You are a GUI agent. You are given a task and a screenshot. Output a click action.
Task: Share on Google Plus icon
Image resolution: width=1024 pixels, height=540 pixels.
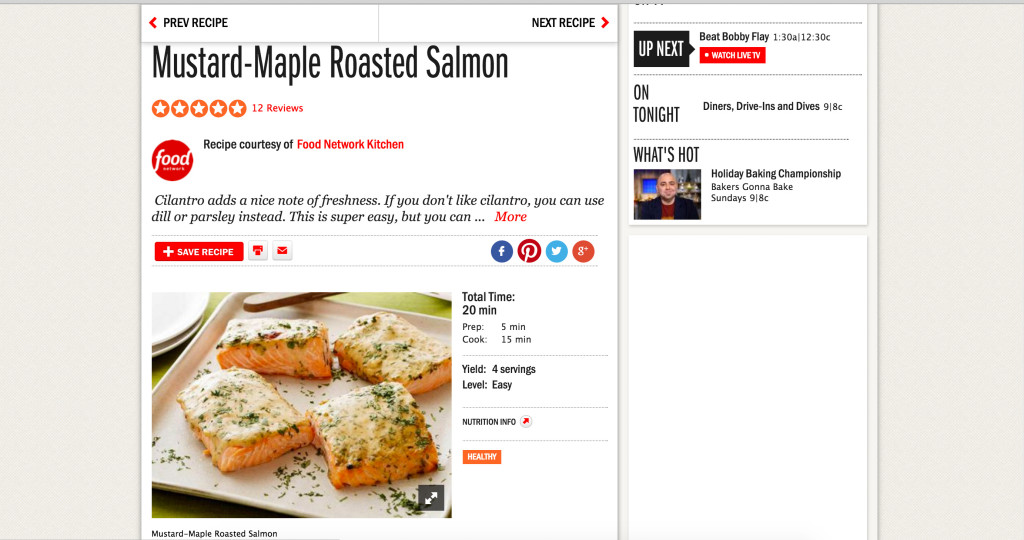click(x=583, y=251)
